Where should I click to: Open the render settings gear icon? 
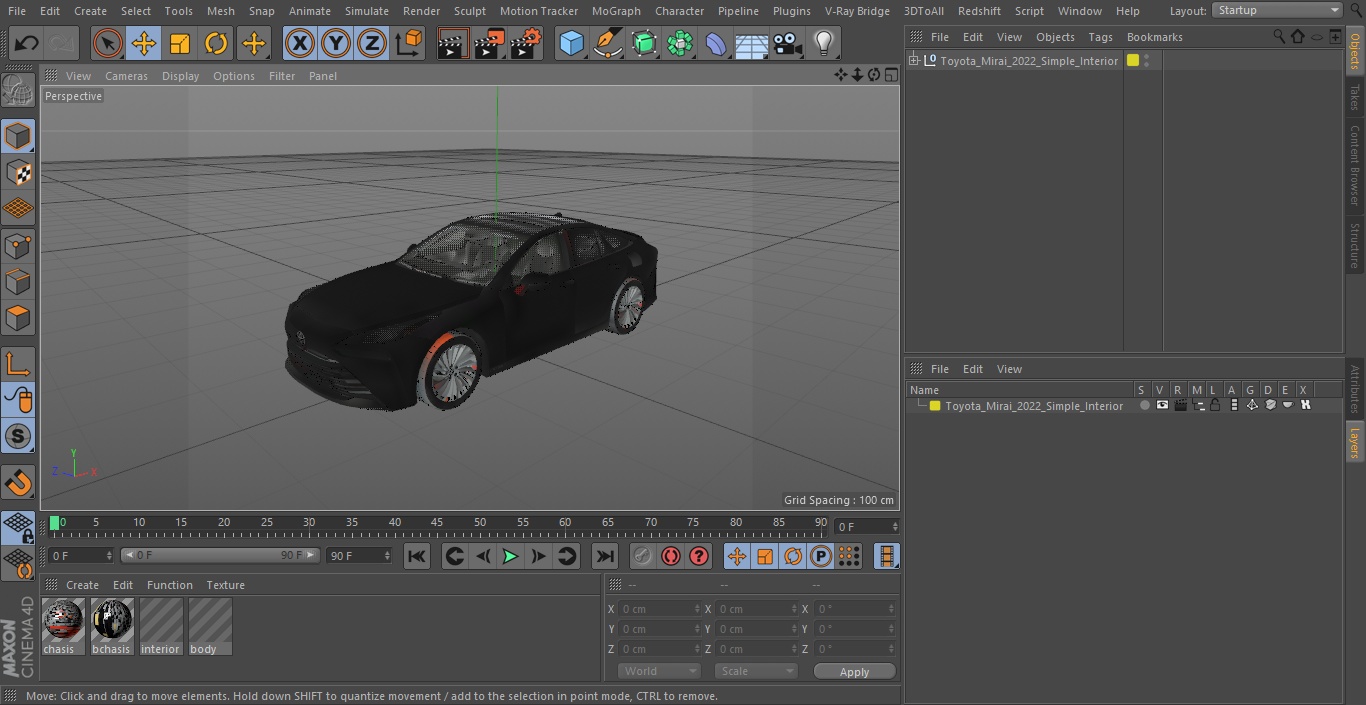[x=526, y=43]
